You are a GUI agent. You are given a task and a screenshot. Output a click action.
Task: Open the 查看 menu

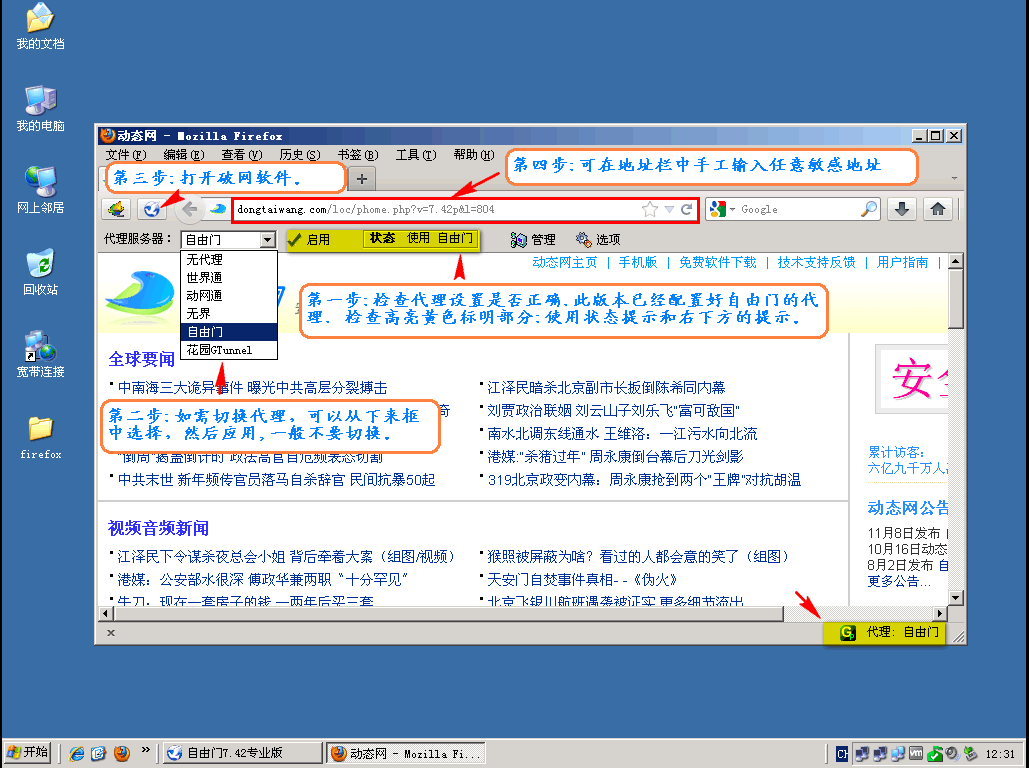click(242, 155)
